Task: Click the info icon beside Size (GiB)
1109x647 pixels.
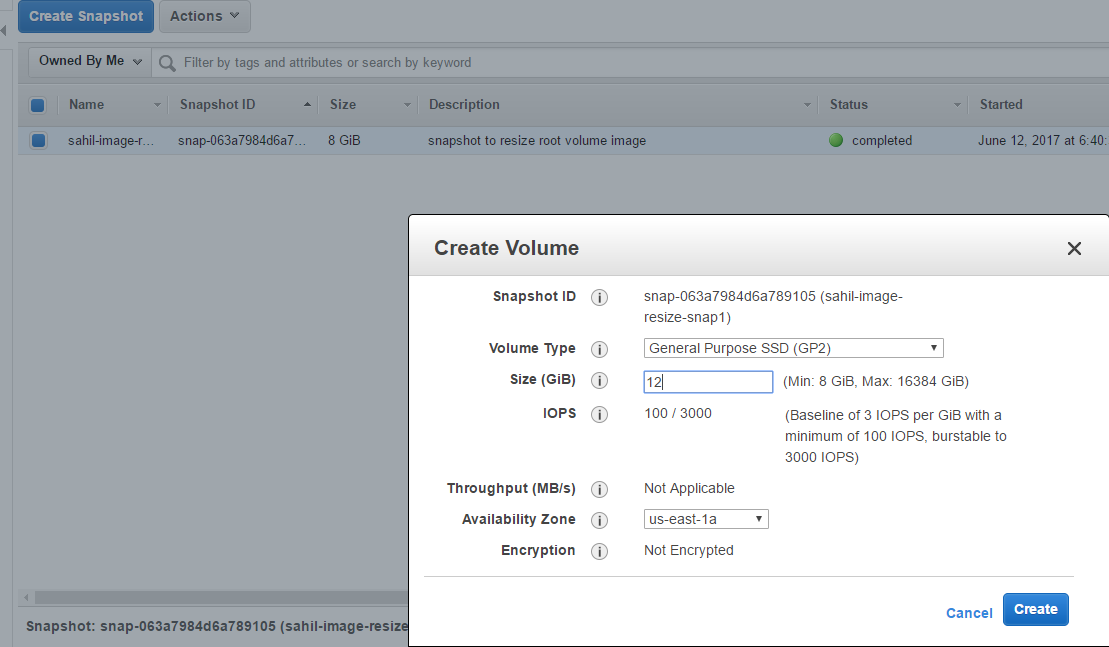Action: (x=599, y=381)
